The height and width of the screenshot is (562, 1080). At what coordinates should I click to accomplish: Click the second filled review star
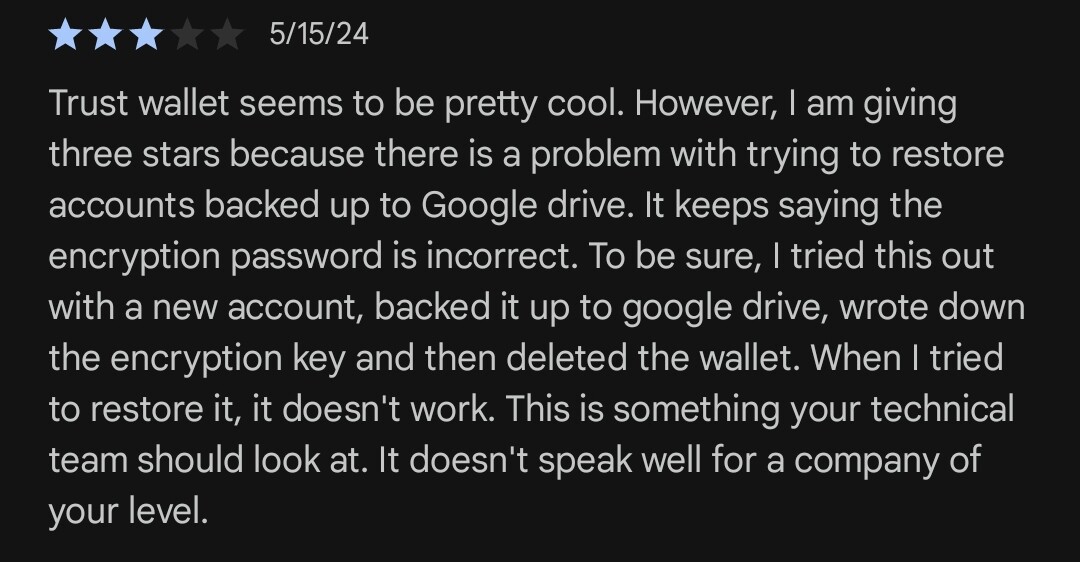tap(105, 34)
